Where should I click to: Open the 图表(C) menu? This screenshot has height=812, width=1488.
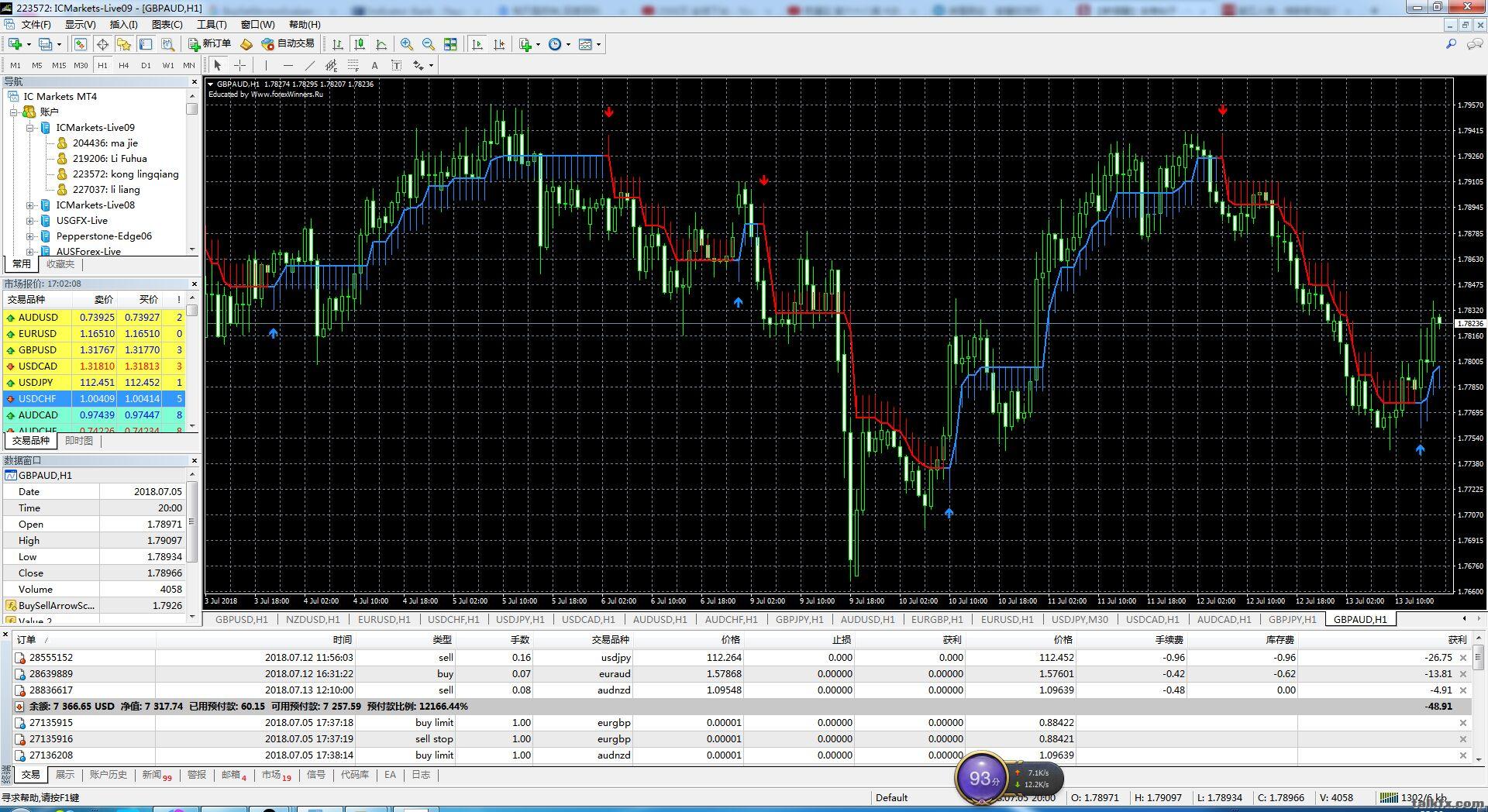(x=167, y=25)
